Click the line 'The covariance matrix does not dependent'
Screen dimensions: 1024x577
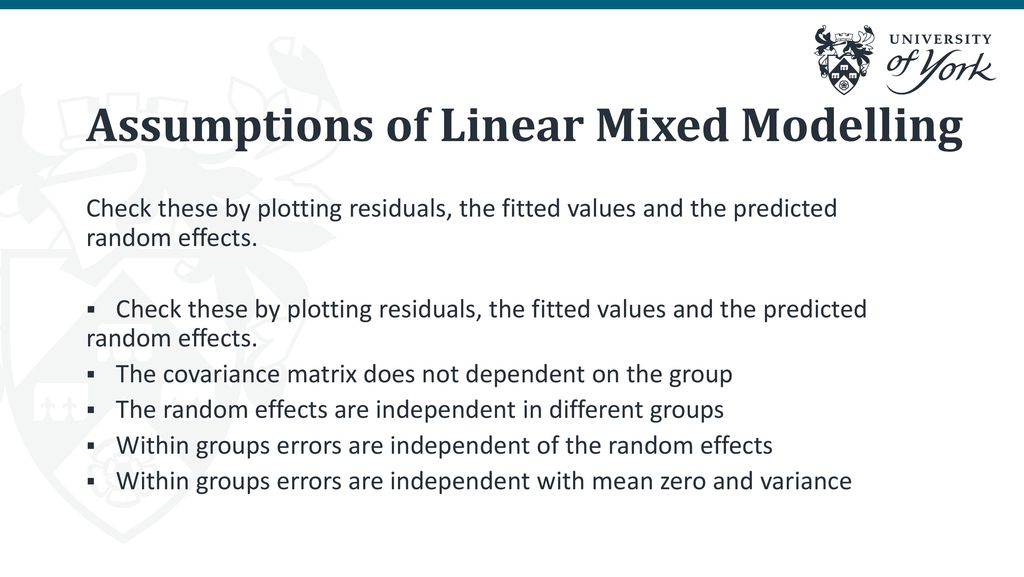pos(424,375)
